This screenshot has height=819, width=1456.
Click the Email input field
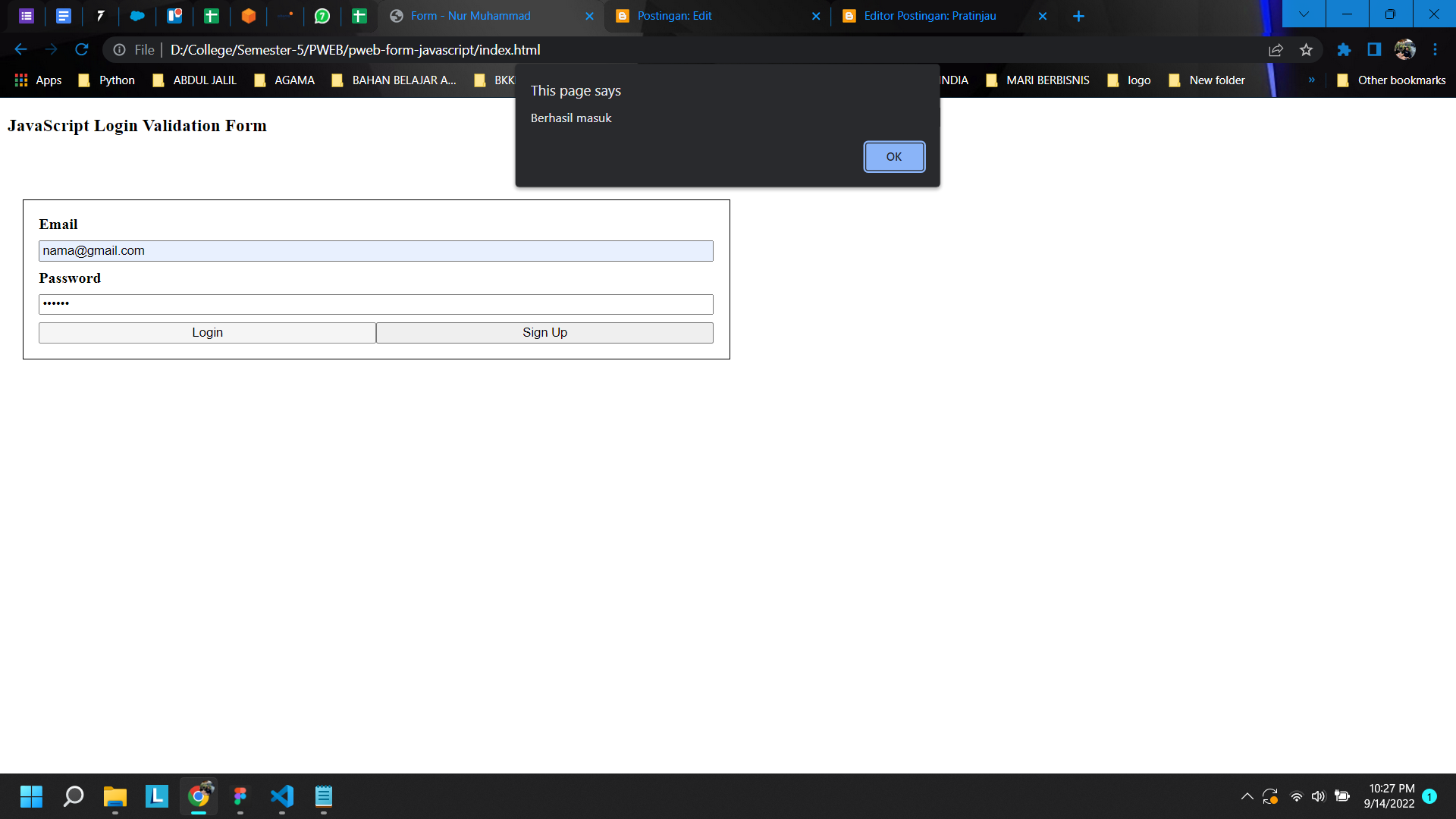click(375, 251)
